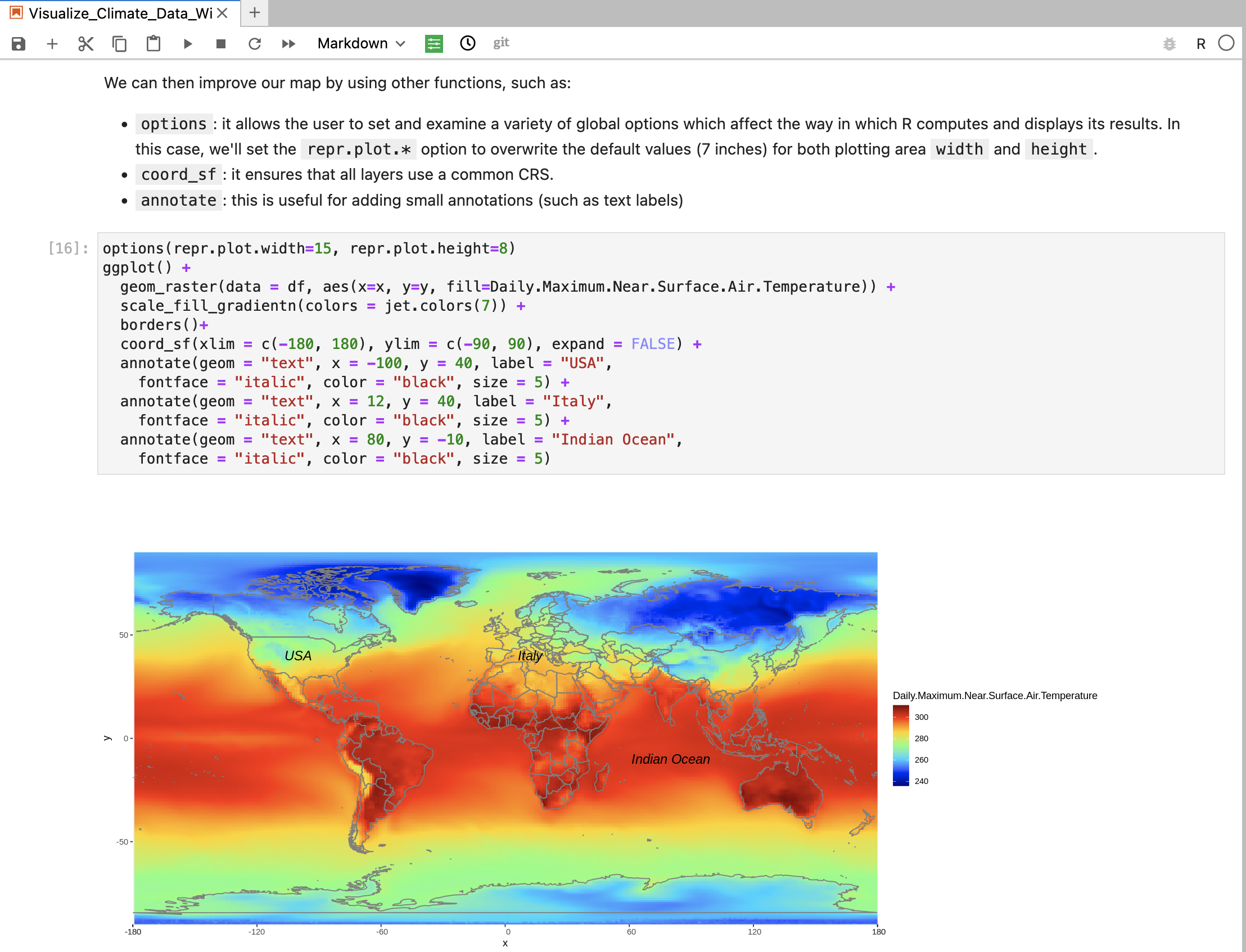Toggle the green property inspector icon
This screenshot has height=952, width=1246.
click(x=434, y=44)
